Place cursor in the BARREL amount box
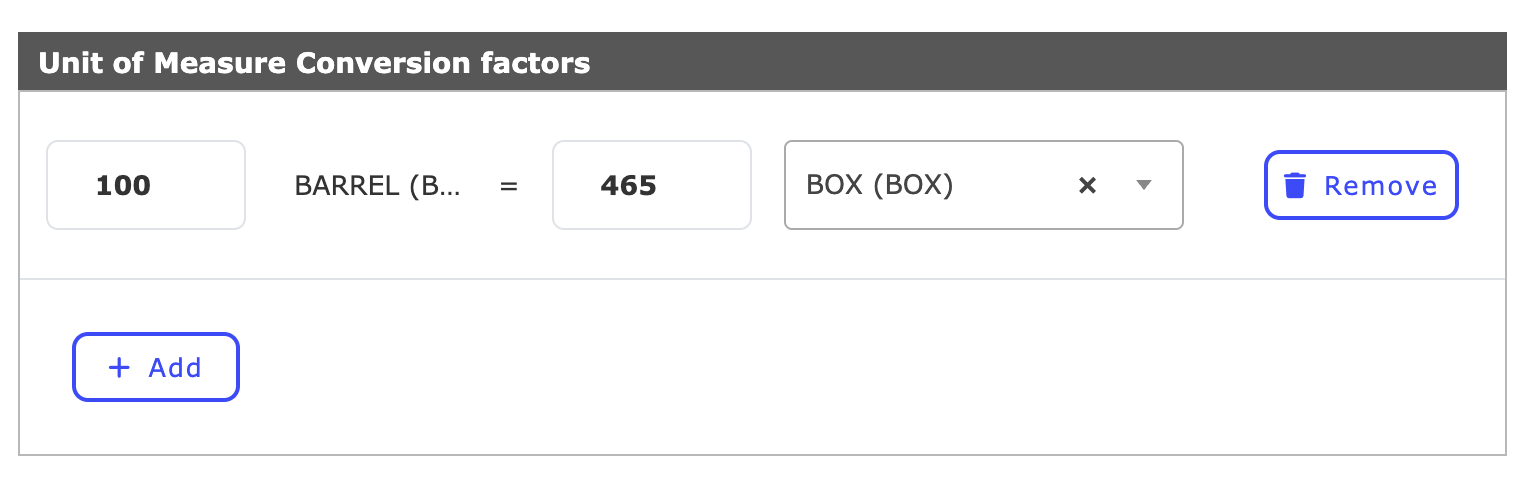 (x=146, y=185)
